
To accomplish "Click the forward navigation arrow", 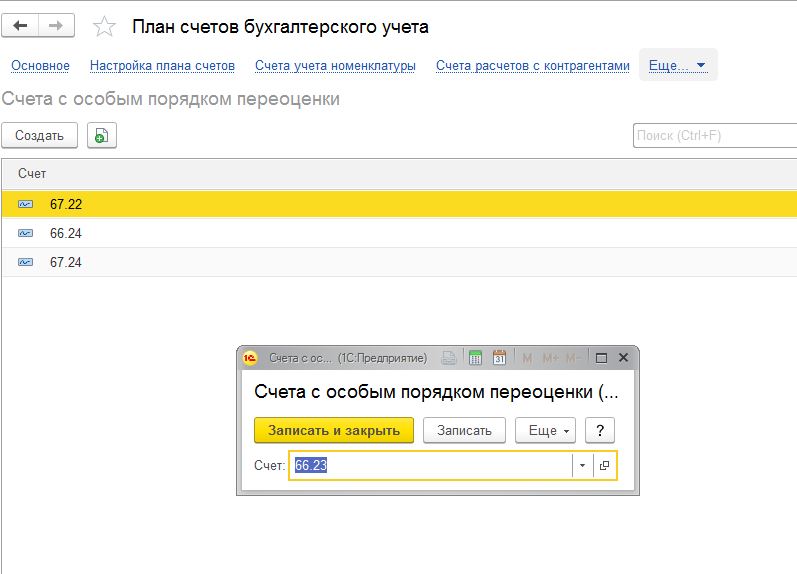I will pyautogui.click(x=57, y=26).
